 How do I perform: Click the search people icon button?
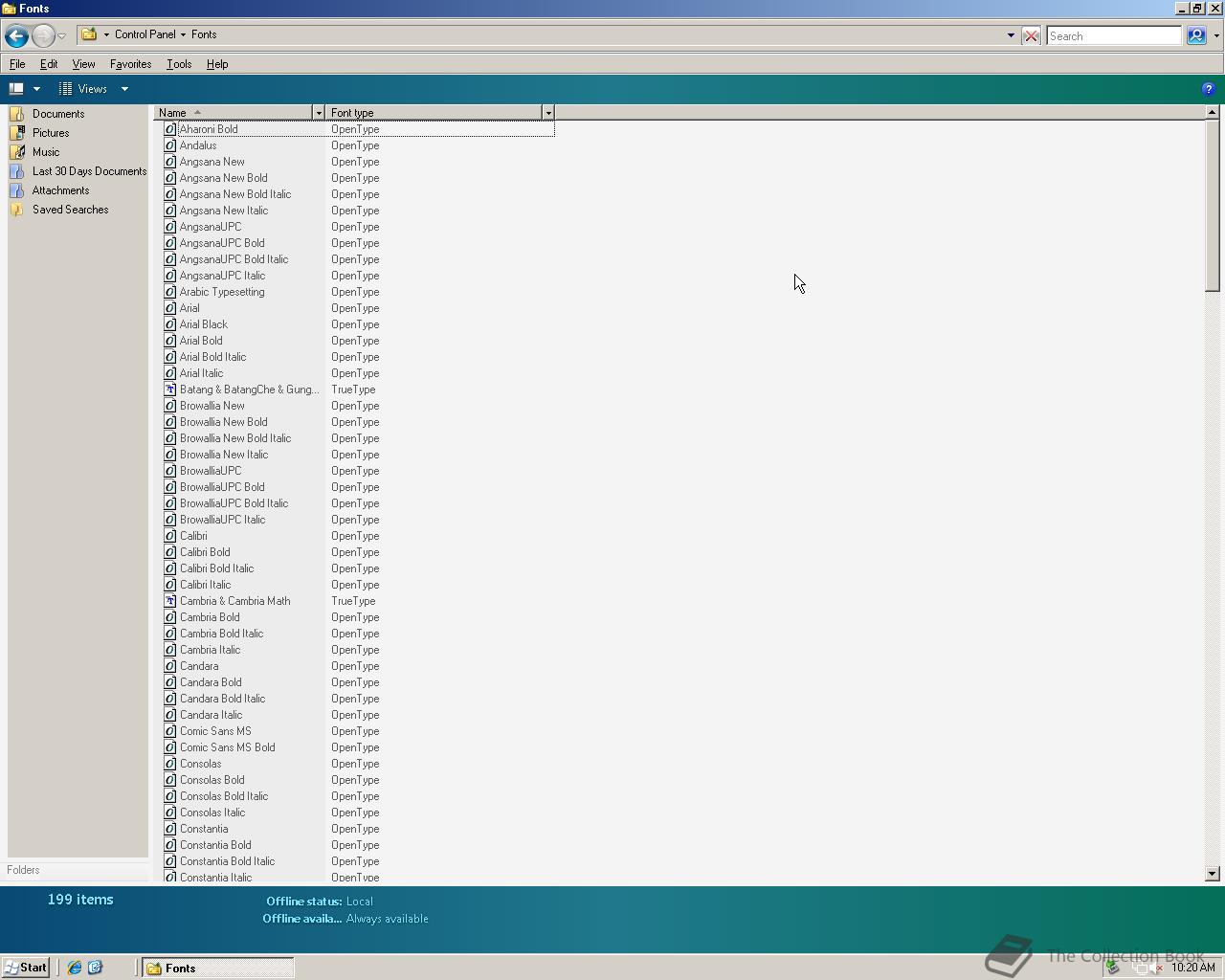click(x=1196, y=35)
